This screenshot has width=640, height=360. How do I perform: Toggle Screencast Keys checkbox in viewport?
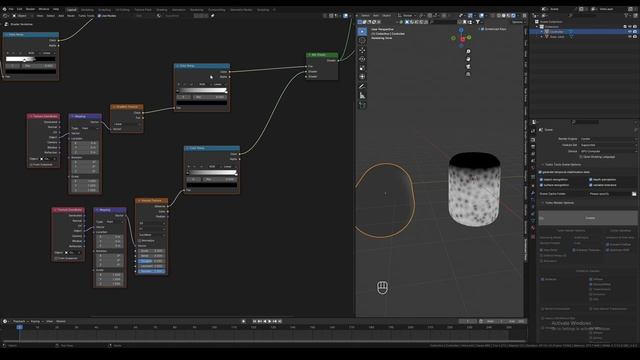[x=482, y=29]
